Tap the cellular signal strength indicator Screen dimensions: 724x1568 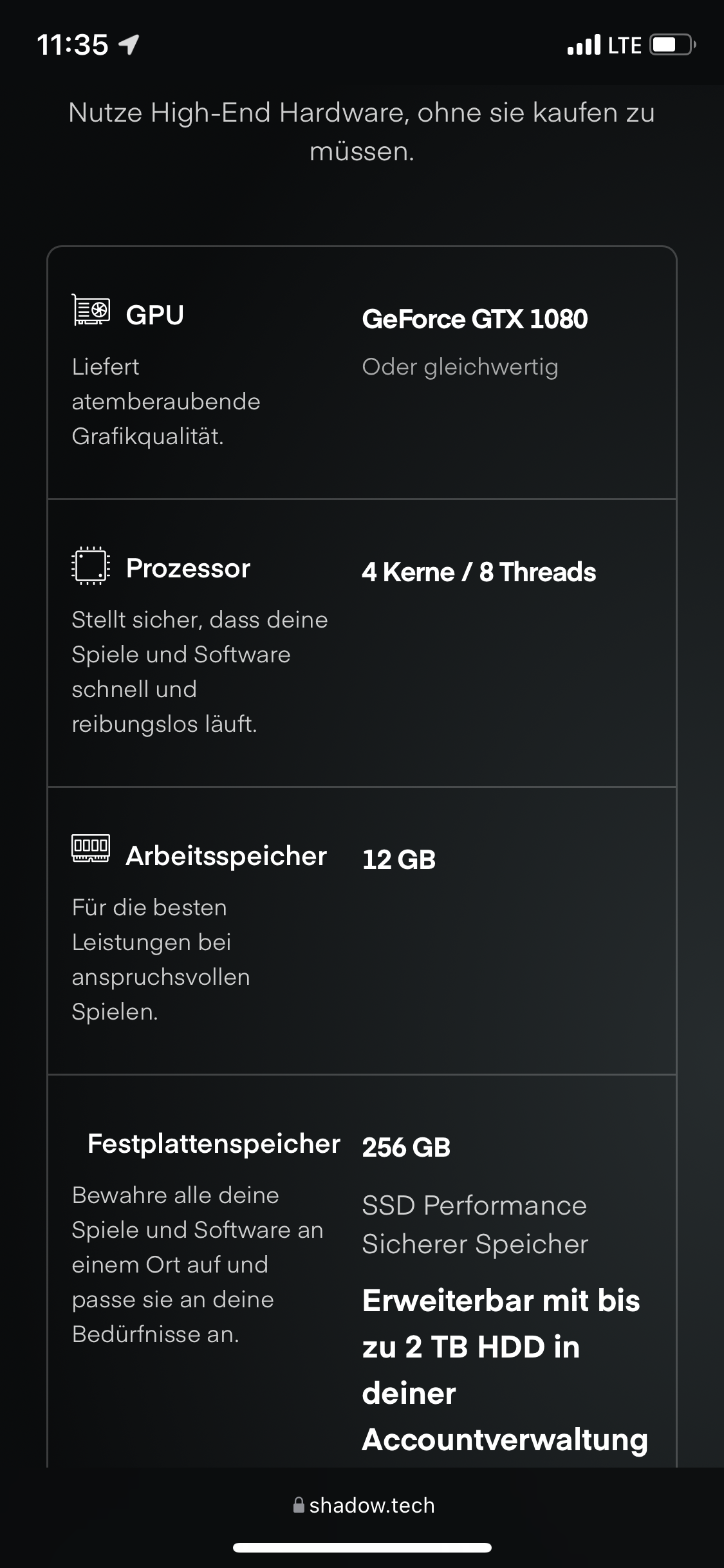pos(582,44)
